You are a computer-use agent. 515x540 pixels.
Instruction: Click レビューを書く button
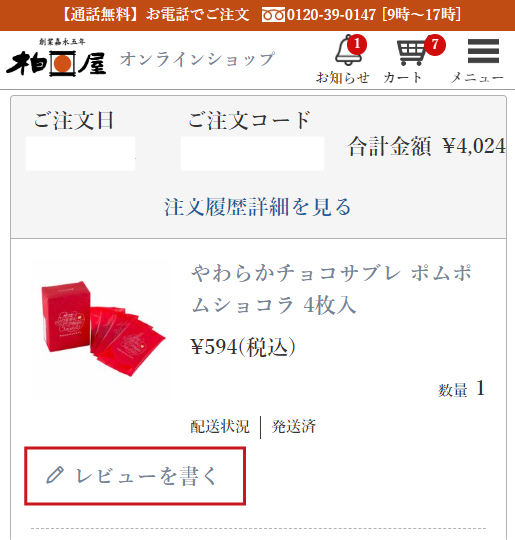coord(135,476)
